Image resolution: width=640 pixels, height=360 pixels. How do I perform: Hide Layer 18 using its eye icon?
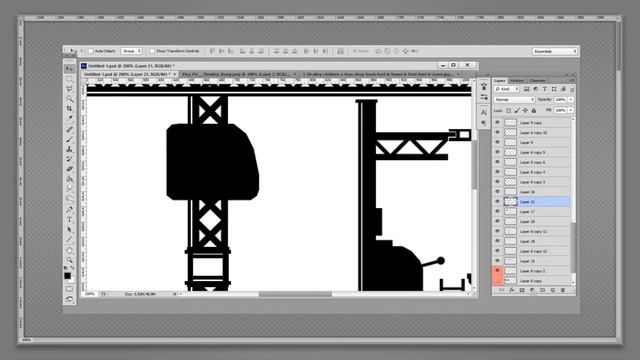pyautogui.click(x=497, y=241)
